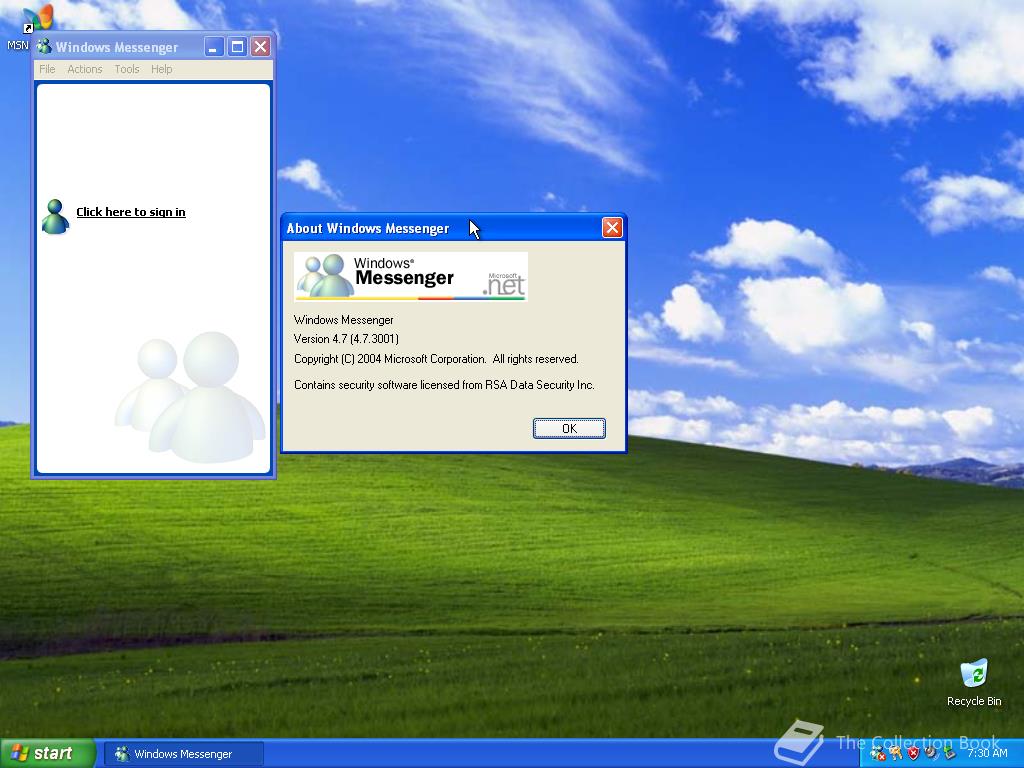
Task: Click OK in About Windows Messenger dialog
Action: [569, 428]
